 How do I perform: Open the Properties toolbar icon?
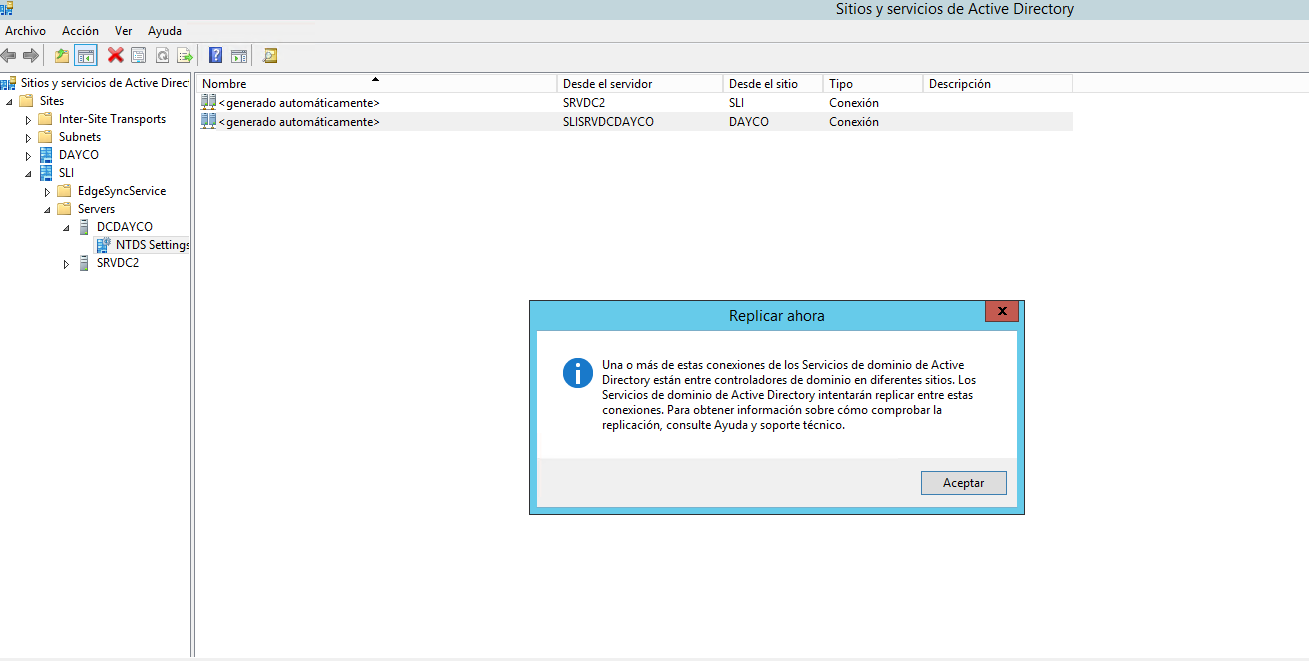139,56
